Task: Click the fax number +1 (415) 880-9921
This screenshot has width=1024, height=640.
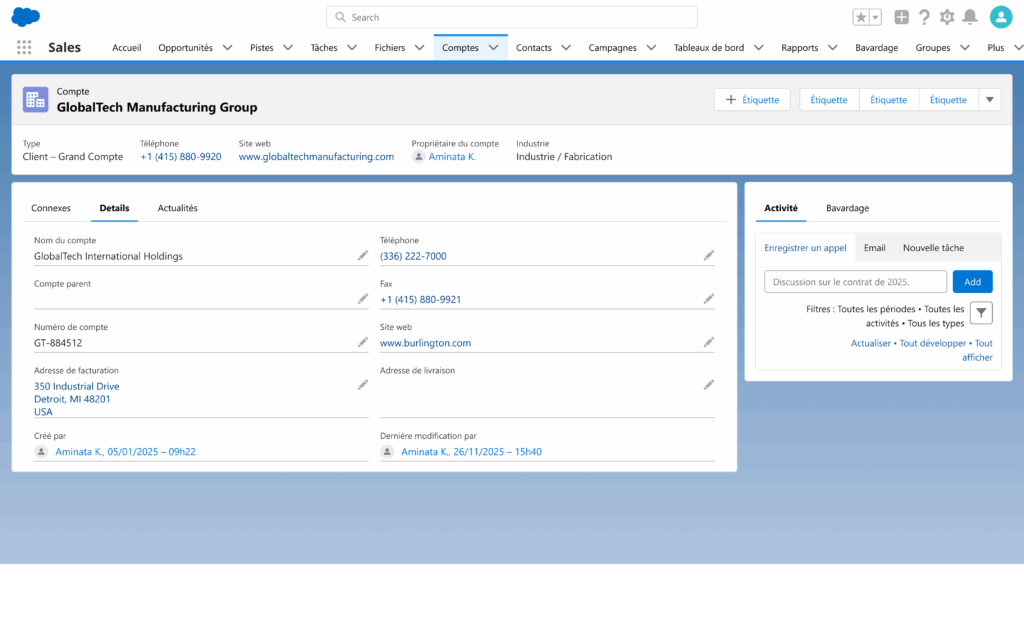Action: coord(421,299)
